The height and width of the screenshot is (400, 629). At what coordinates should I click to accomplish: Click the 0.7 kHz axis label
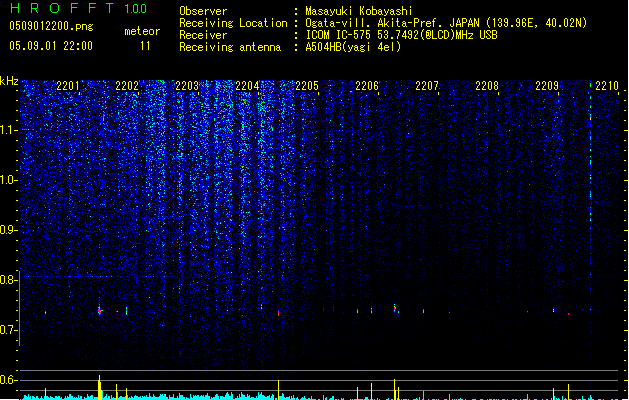(8, 330)
